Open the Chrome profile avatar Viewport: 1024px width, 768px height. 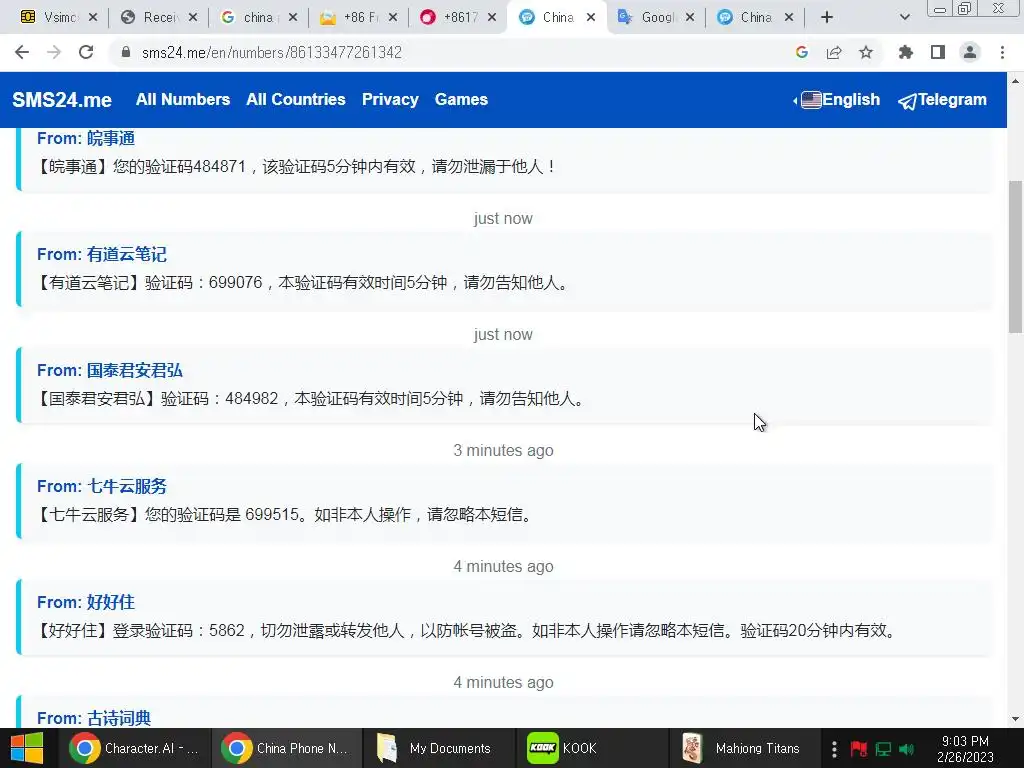[970, 52]
